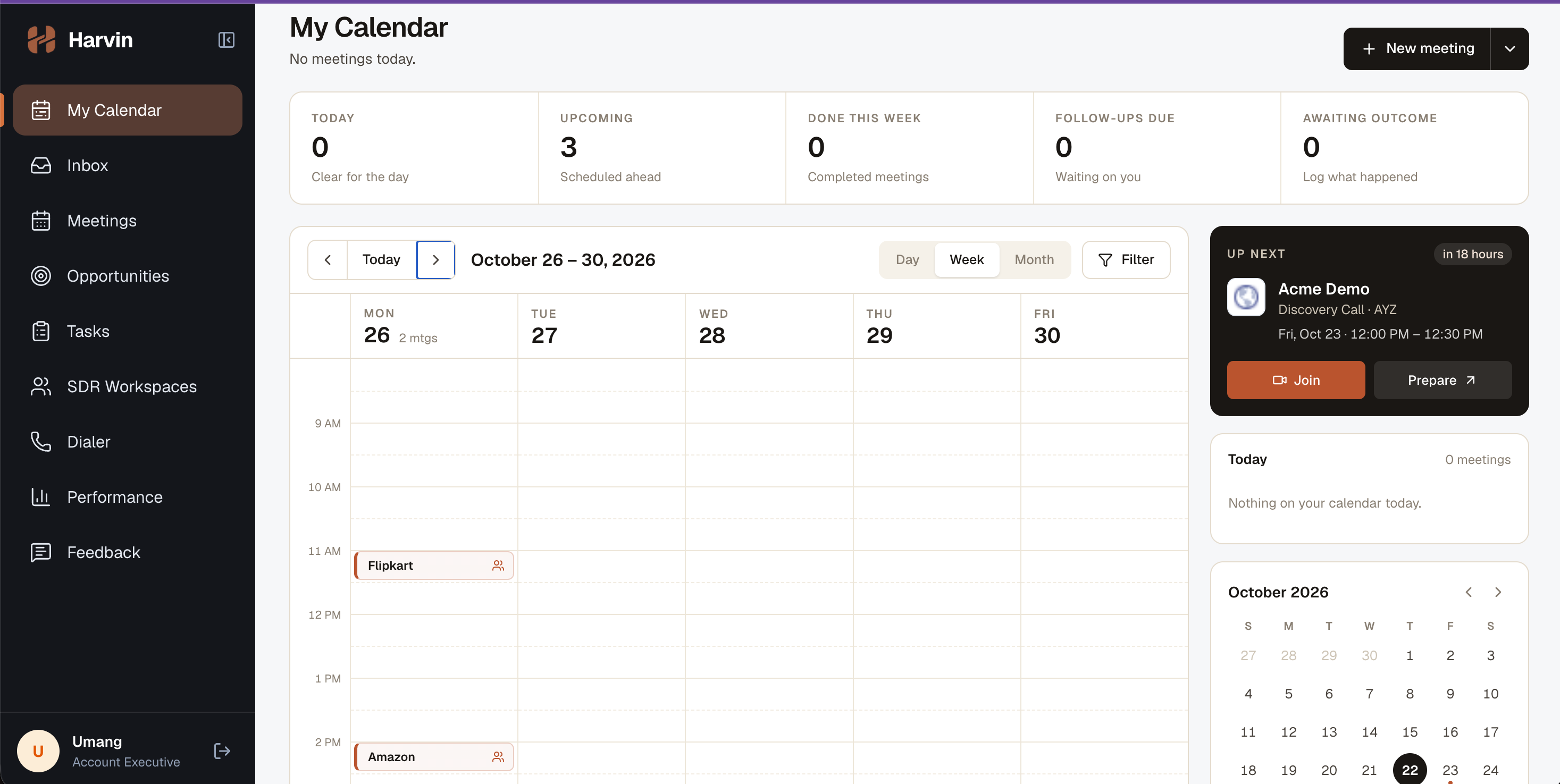The image size is (1560, 784).
Task: Open Feedback page
Action: tap(127, 552)
